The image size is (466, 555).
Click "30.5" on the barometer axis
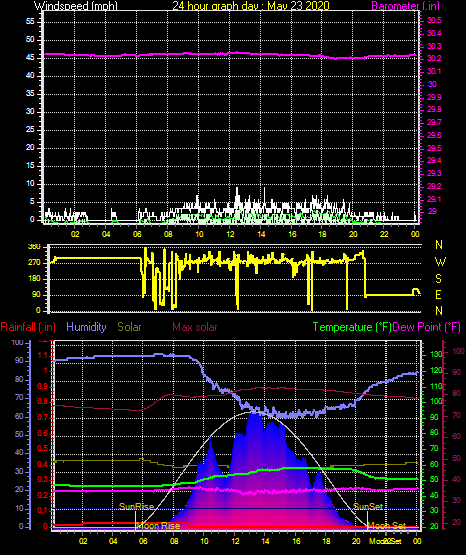click(434, 20)
